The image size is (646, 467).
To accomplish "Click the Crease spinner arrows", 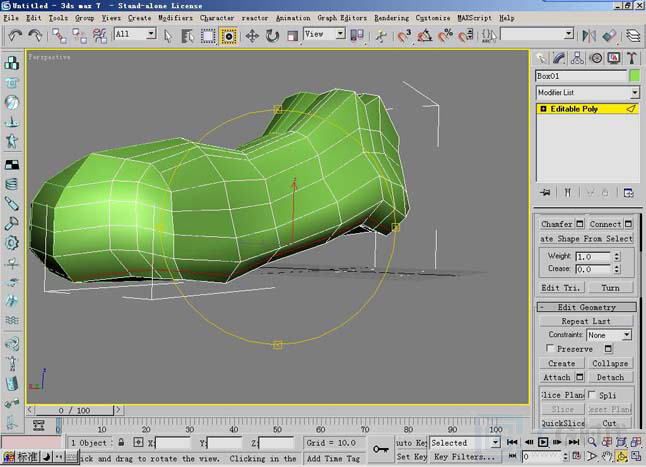I will [x=616, y=269].
